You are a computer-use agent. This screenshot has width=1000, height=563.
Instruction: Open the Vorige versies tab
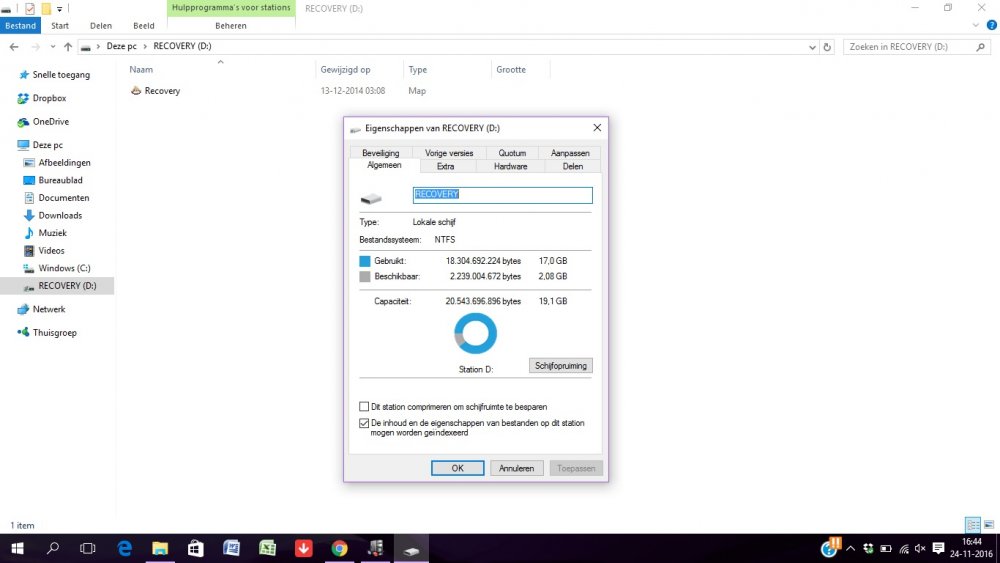click(x=449, y=153)
